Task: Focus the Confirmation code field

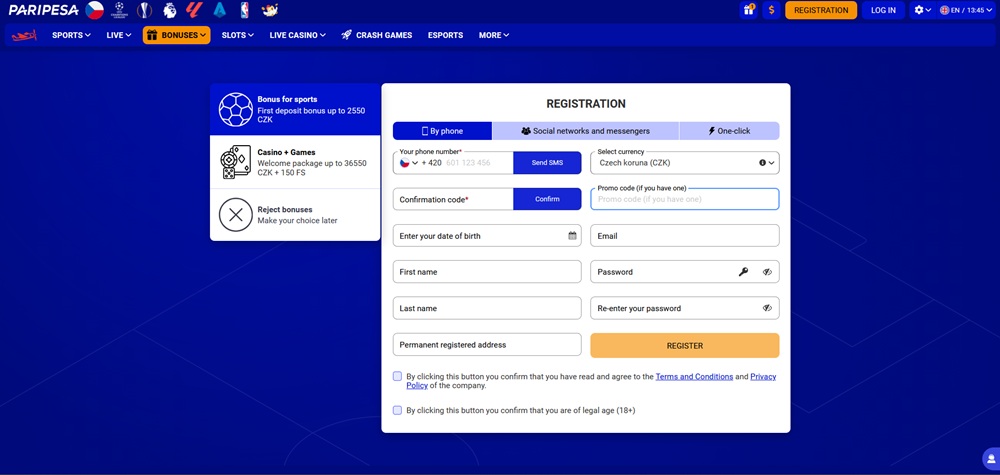Action: click(453, 199)
